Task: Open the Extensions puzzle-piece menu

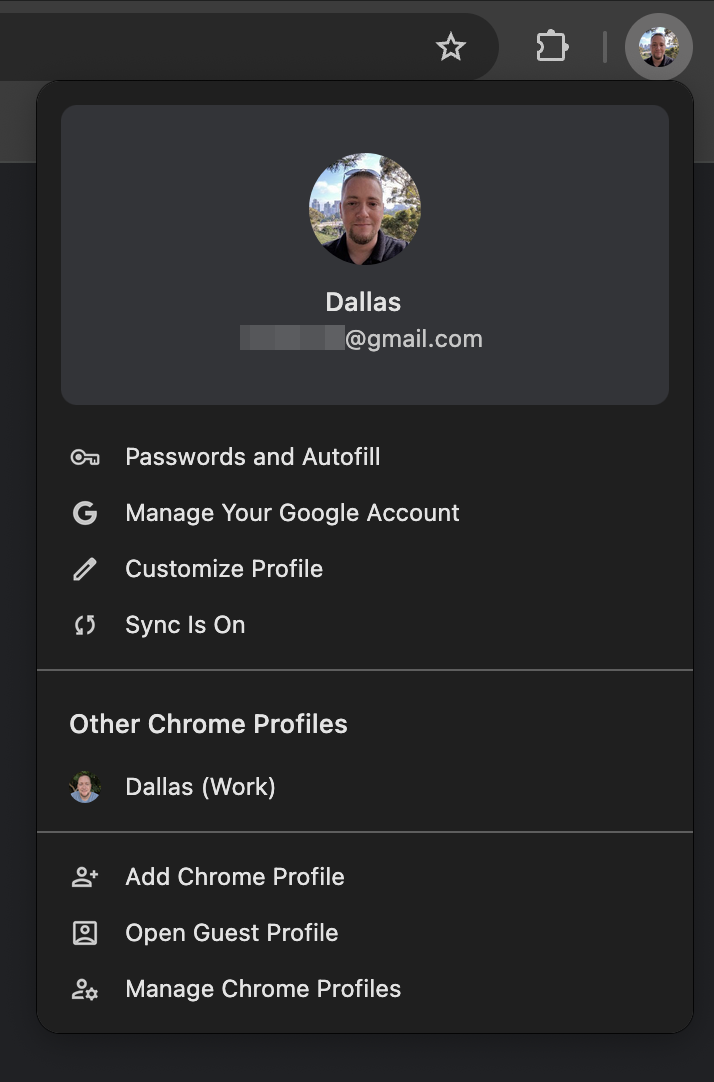Action: click(552, 47)
